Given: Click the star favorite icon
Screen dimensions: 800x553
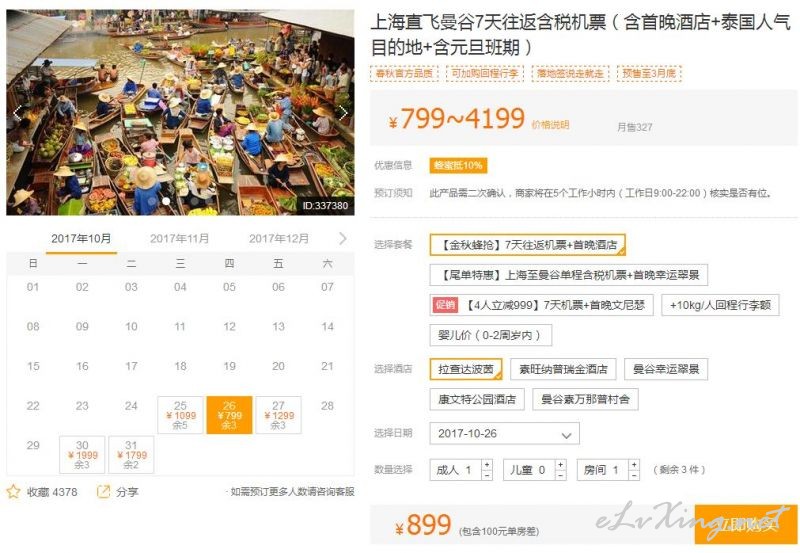Looking at the screenshot, I should coord(13,492).
